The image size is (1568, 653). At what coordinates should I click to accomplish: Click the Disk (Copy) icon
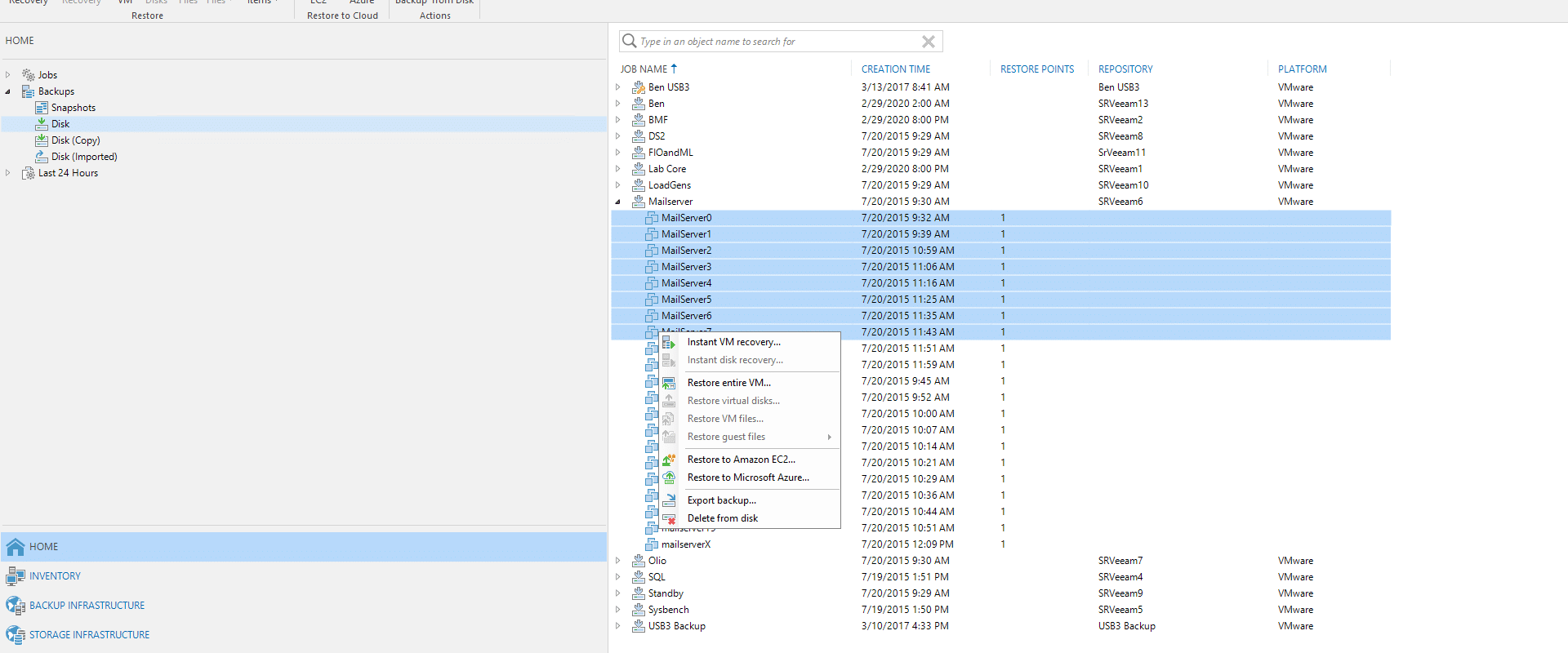tap(42, 140)
